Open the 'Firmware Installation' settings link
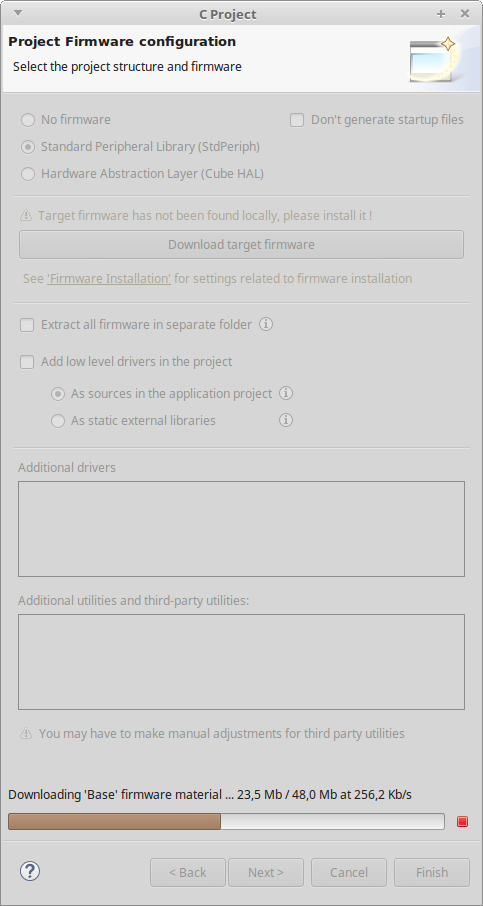This screenshot has height=906, width=483. coord(109,279)
